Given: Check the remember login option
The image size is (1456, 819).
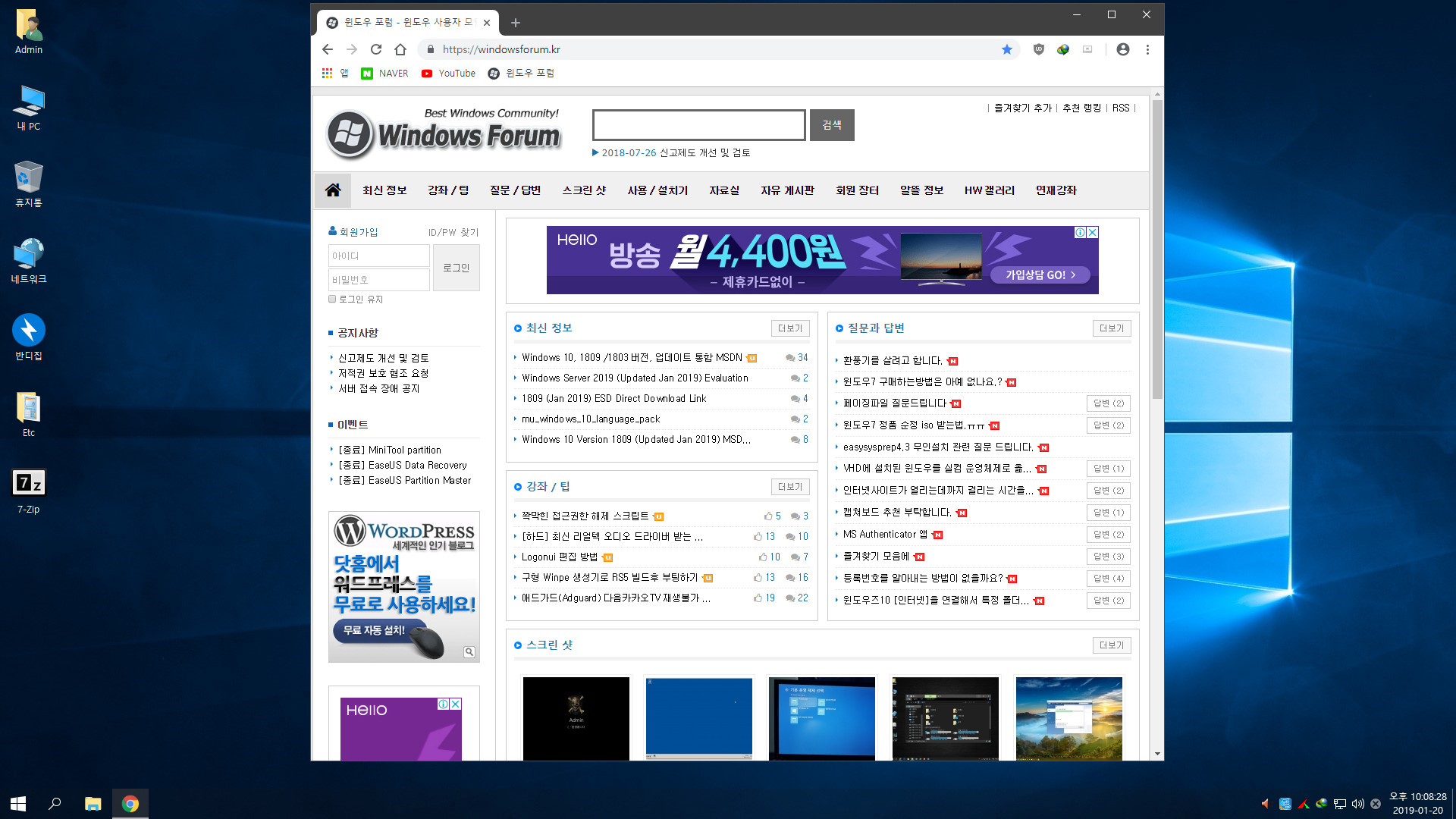Looking at the screenshot, I should [332, 298].
